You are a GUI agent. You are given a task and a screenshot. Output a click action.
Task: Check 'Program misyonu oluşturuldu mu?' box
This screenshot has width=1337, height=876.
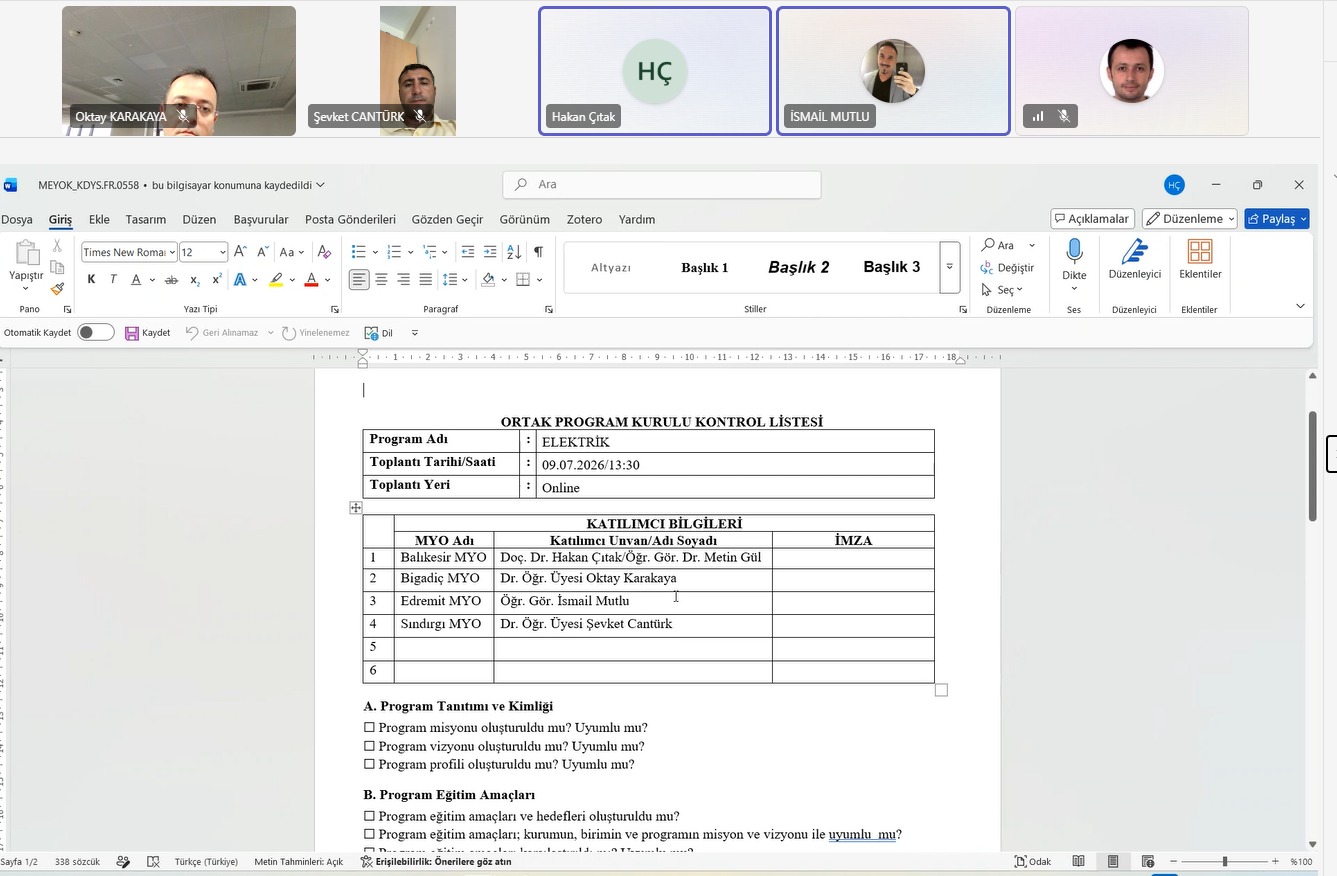[x=369, y=728]
